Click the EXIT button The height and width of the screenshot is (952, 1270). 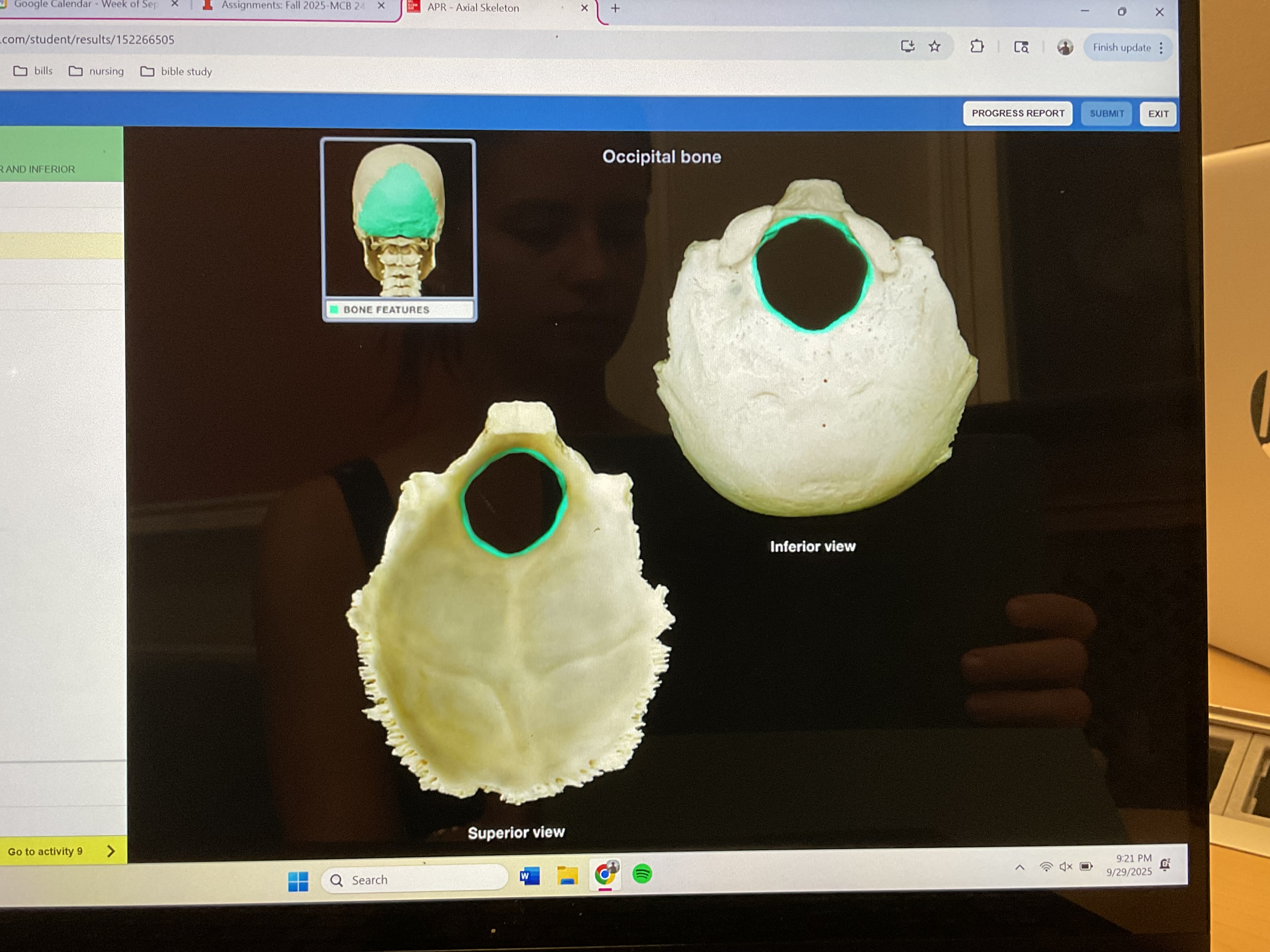point(1158,114)
